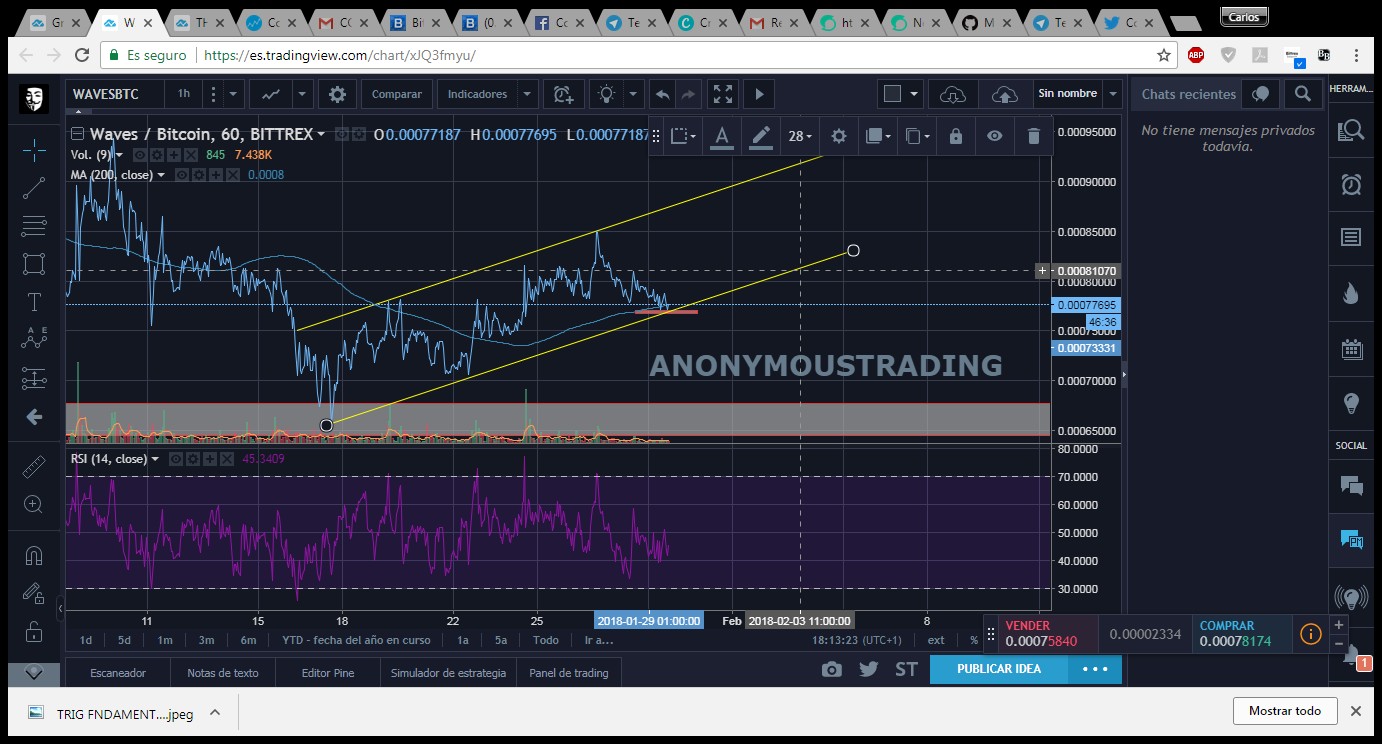Screen dimensions: 1382x744
Task: Activate the zoom-in magnifier tool
Action: 34,504
